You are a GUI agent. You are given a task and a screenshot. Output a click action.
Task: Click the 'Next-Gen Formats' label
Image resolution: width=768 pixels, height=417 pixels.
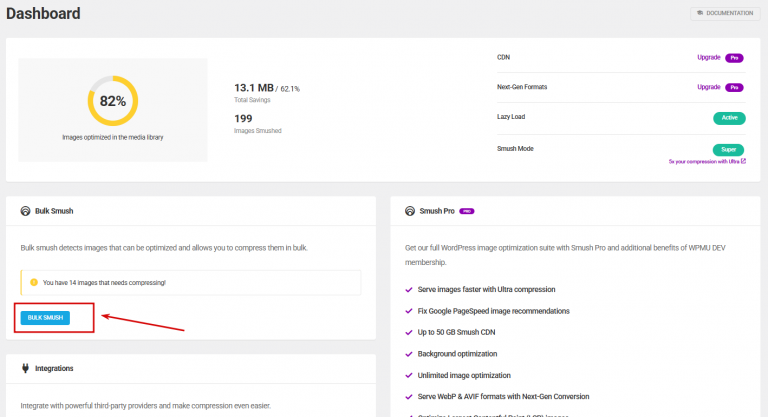[522, 87]
